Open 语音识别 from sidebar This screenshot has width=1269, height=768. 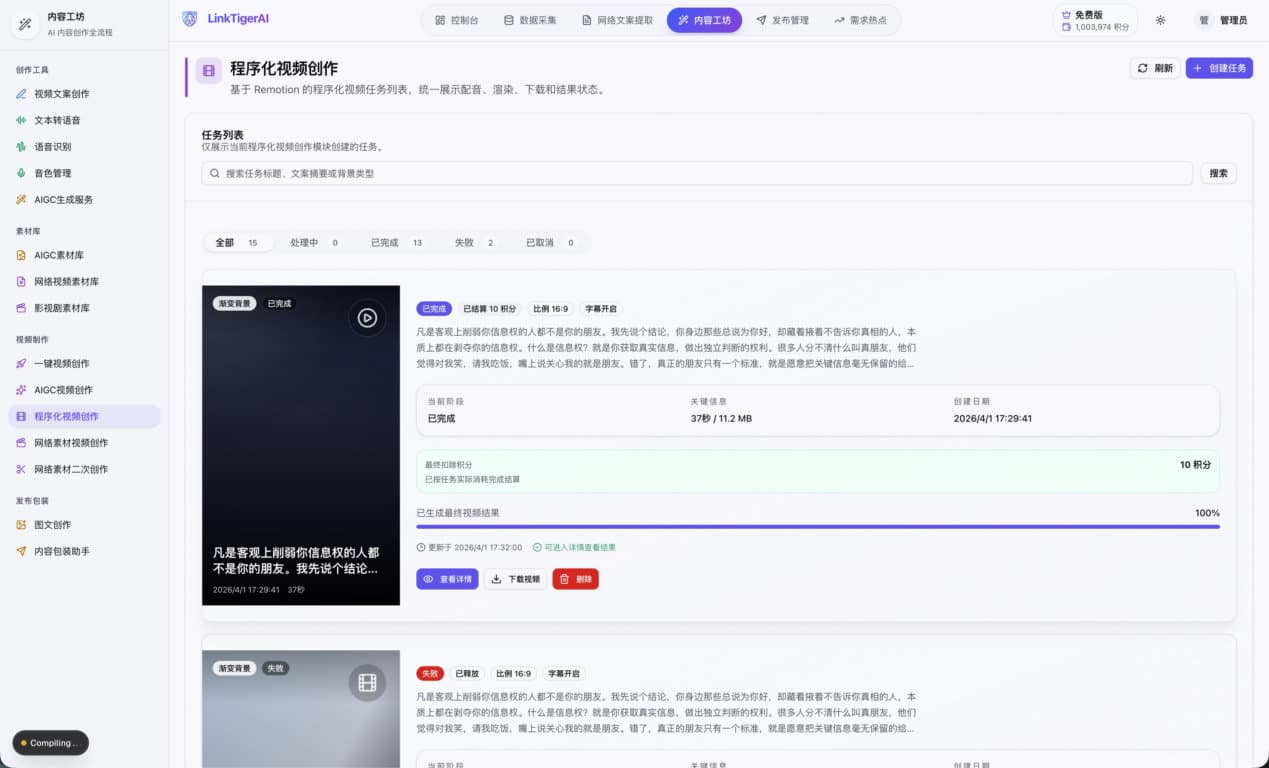point(52,147)
